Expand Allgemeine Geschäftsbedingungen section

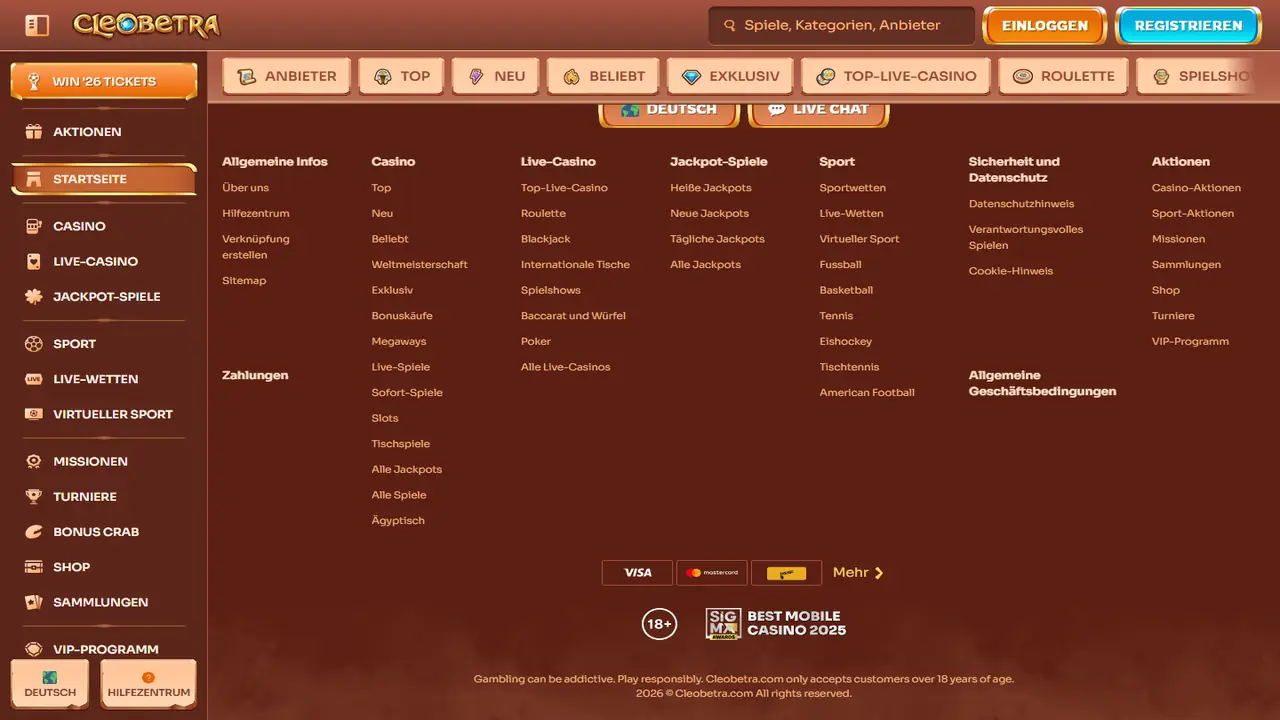pos(1042,383)
